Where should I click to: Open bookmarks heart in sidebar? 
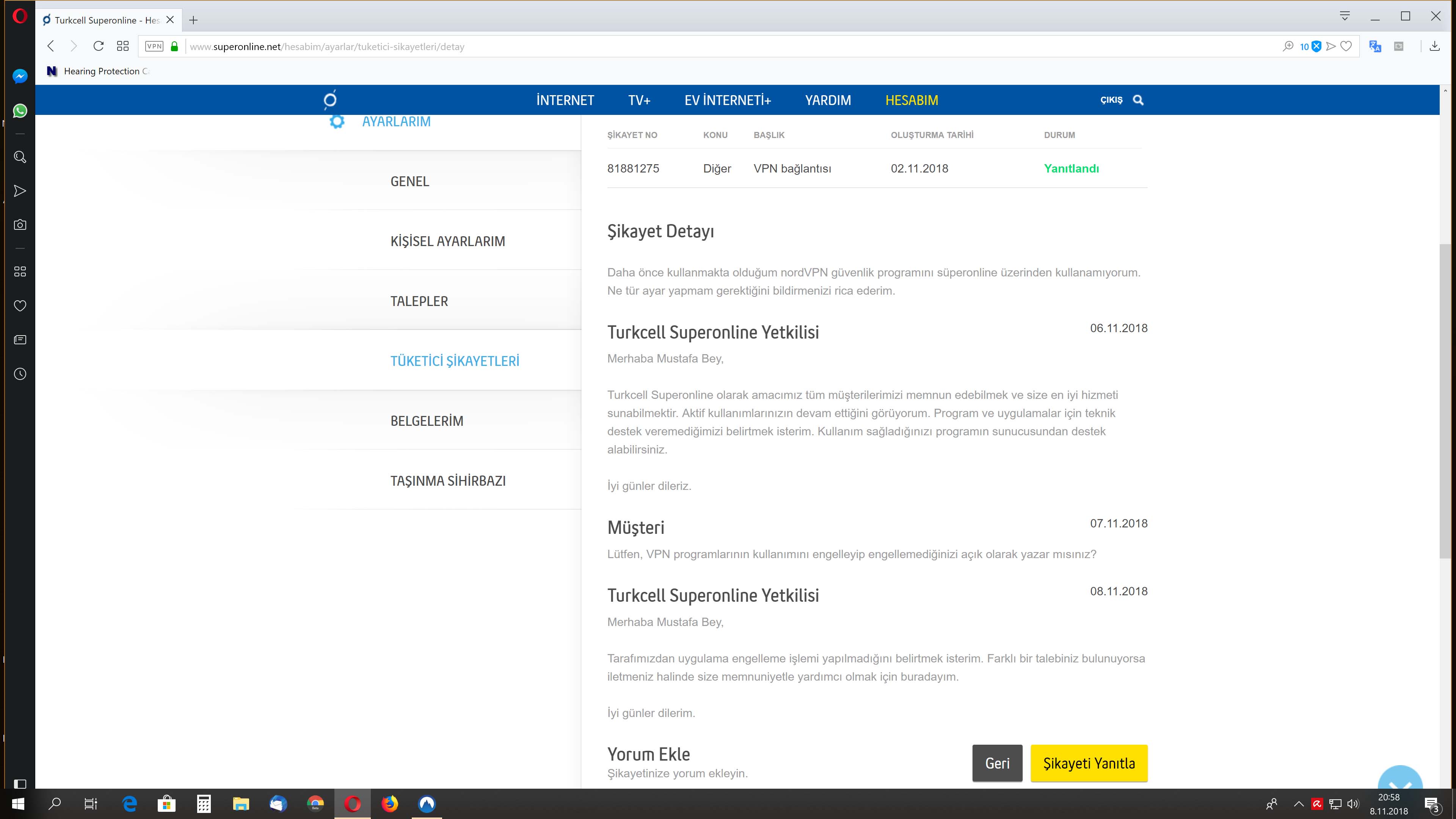pyautogui.click(x=20, y=306)
